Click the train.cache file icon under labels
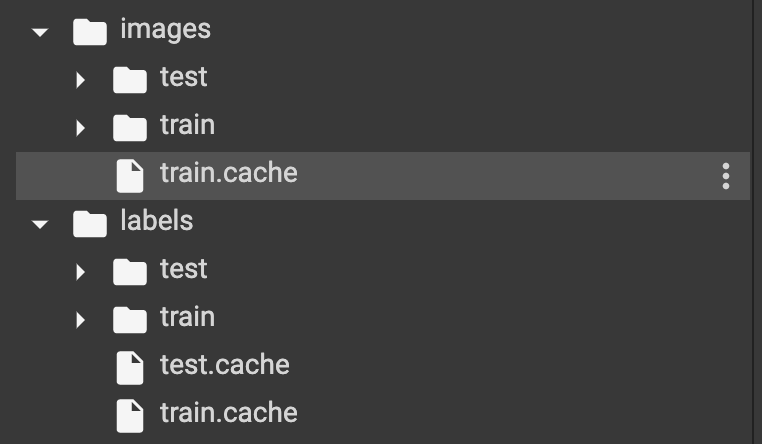This screenshot has height=444, width=762. click(x=130, y=415)
